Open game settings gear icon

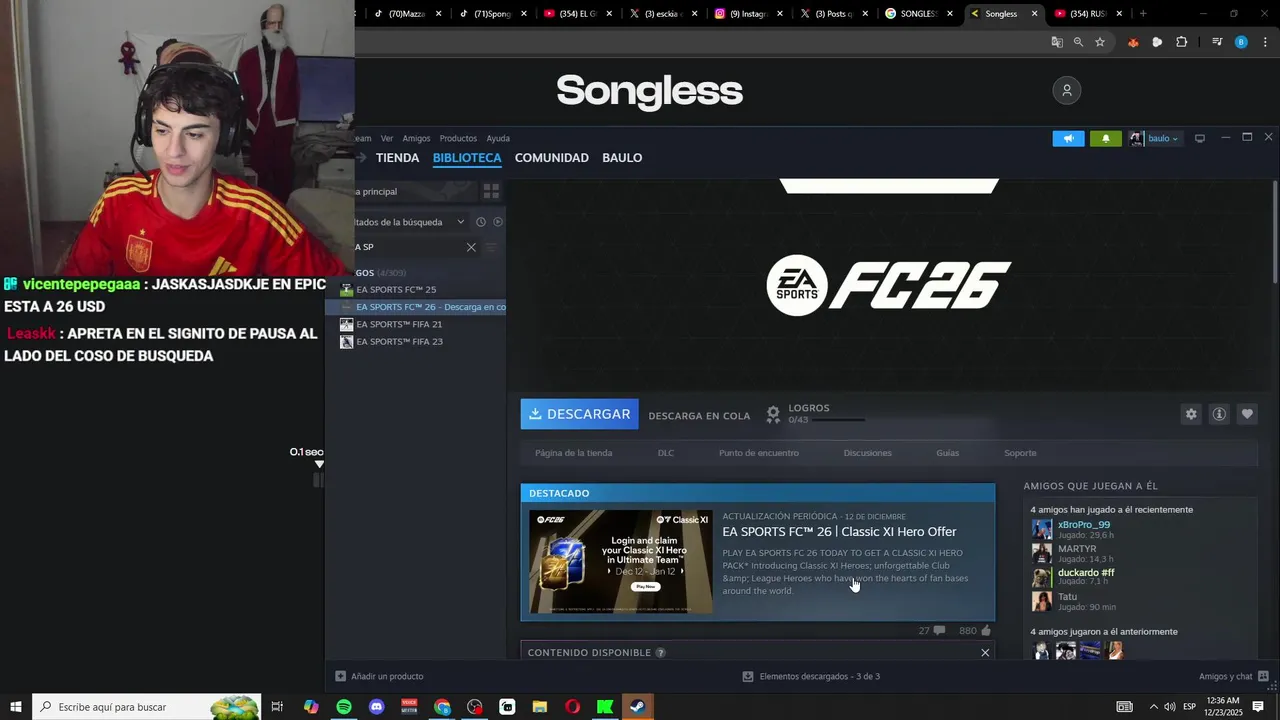(1190, 414)
